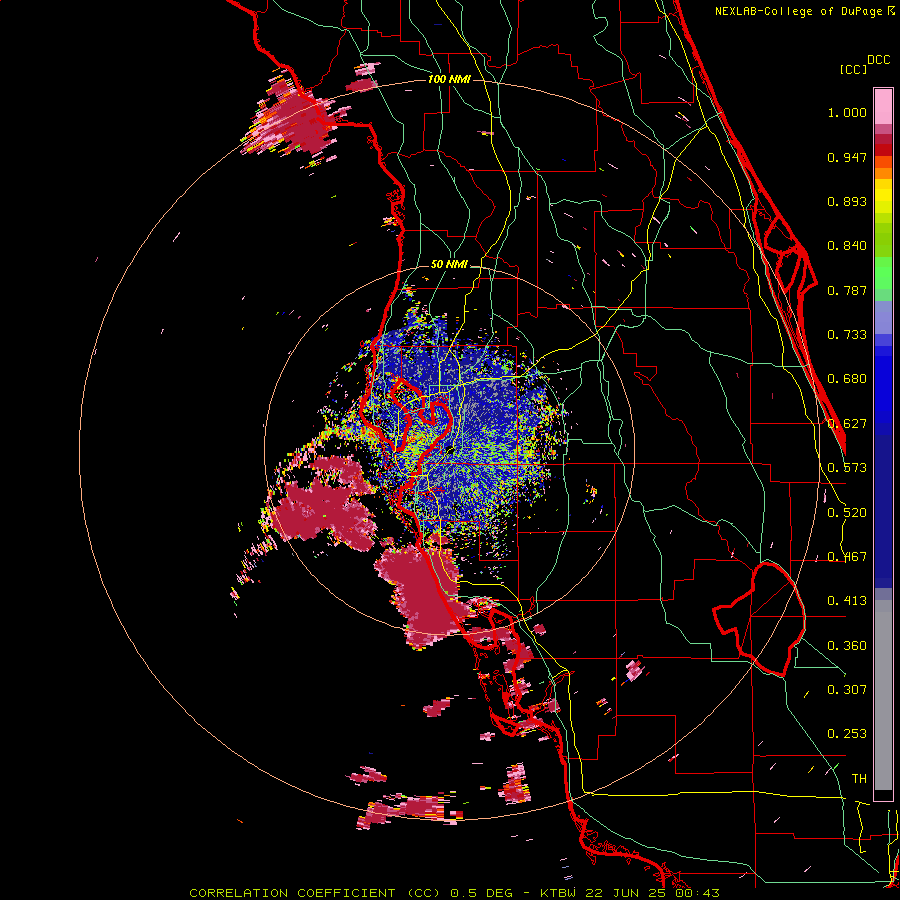Click the 0.307 value on the color scale
Viewport: 900px width, 900px height.
[x=847, y=689]
